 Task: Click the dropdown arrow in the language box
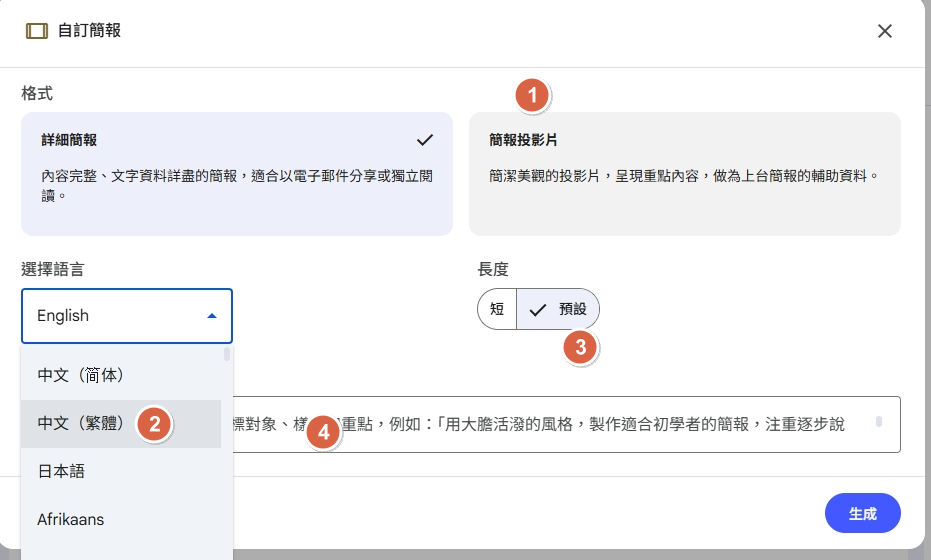tap(211, 316)
